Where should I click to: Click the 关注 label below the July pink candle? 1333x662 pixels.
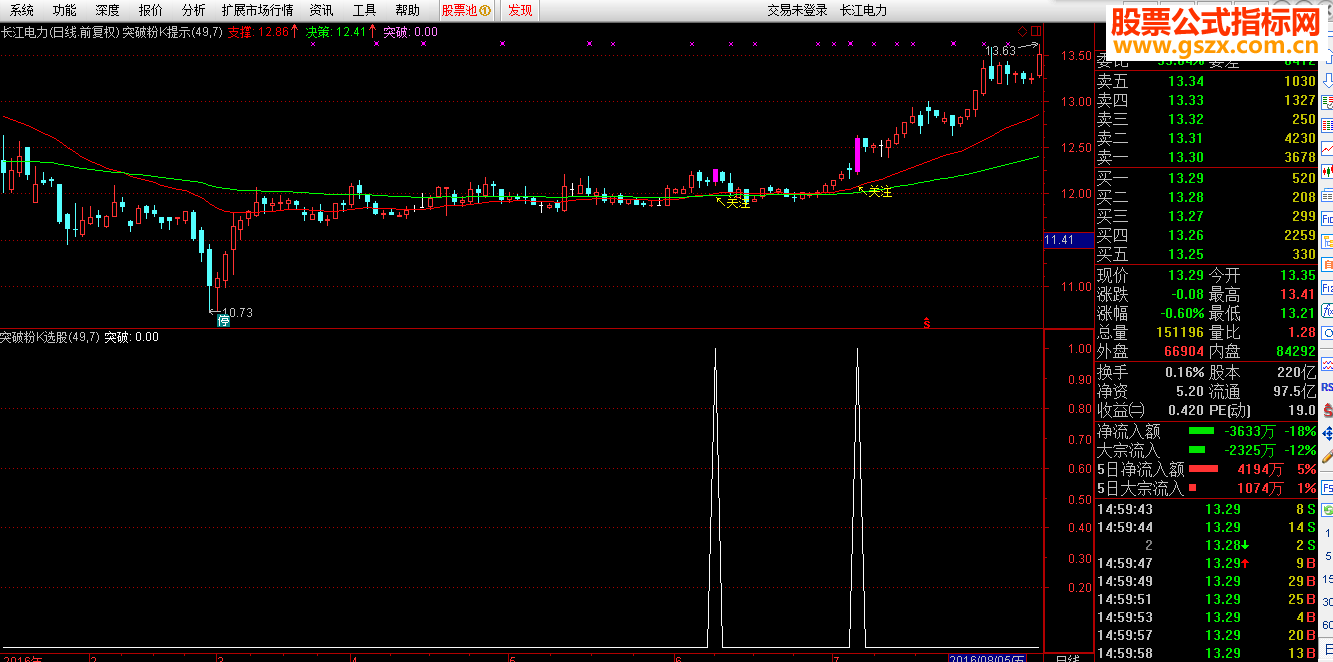879,191
